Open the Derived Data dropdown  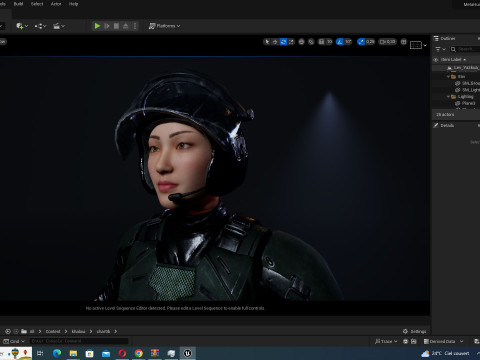click(x=444, y=341)
